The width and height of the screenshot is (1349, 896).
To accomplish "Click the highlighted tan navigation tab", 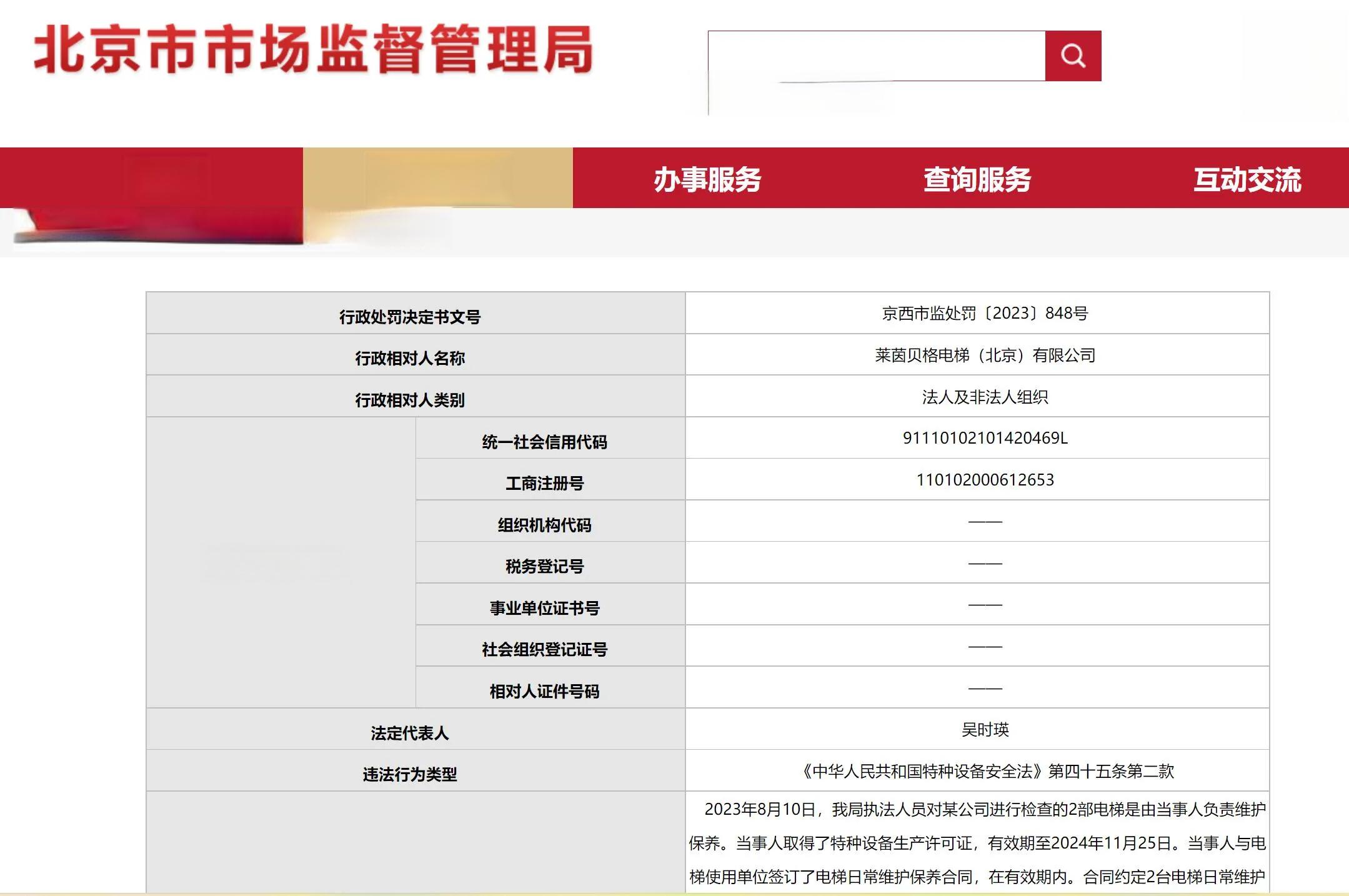I will 437,178.
